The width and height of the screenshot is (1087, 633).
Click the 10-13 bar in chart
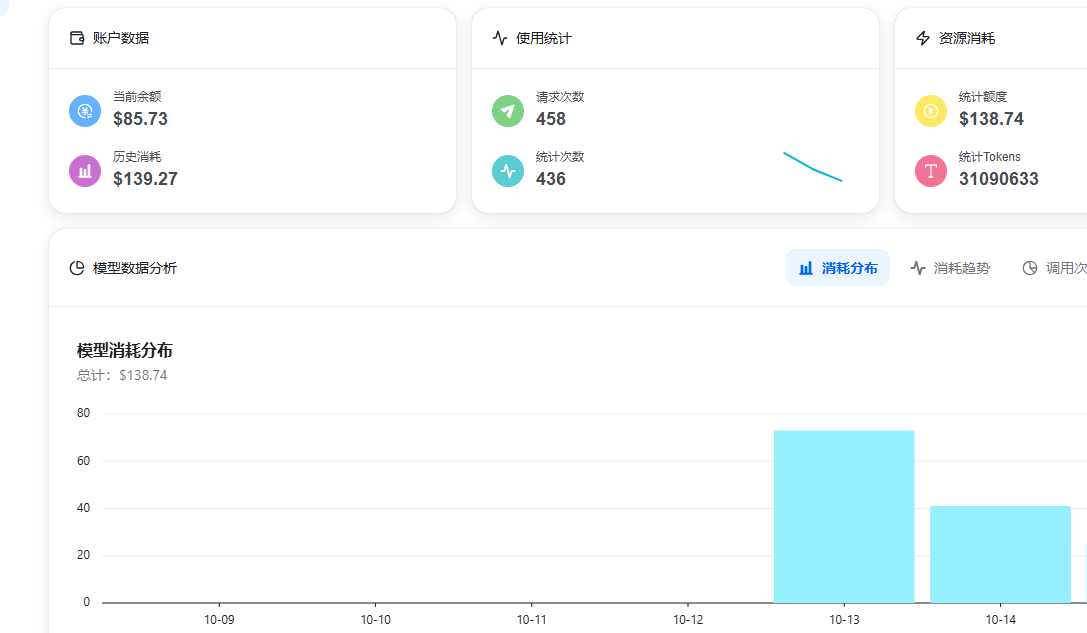844,517
